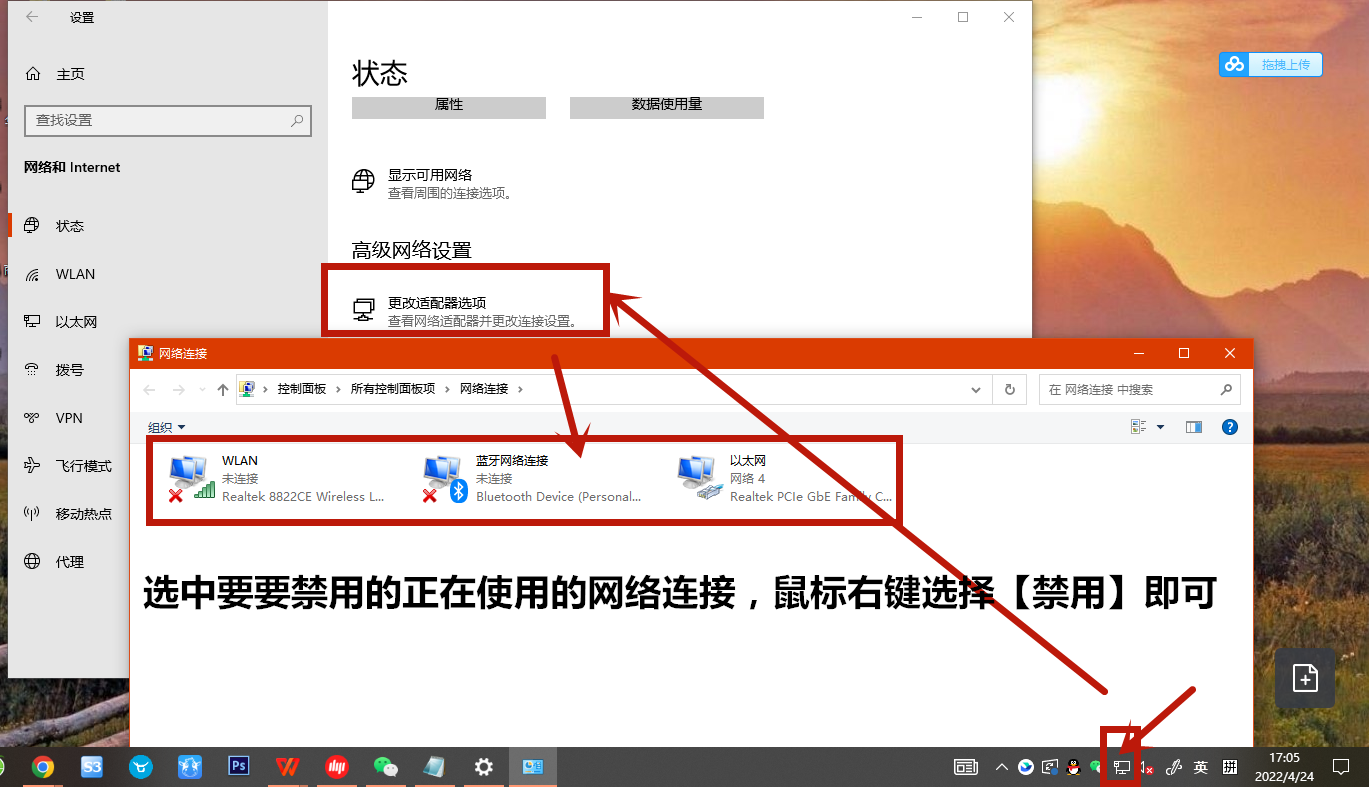Open the 组织 organize dropdown
The image size is (1369, 787).
coord(167,427)
